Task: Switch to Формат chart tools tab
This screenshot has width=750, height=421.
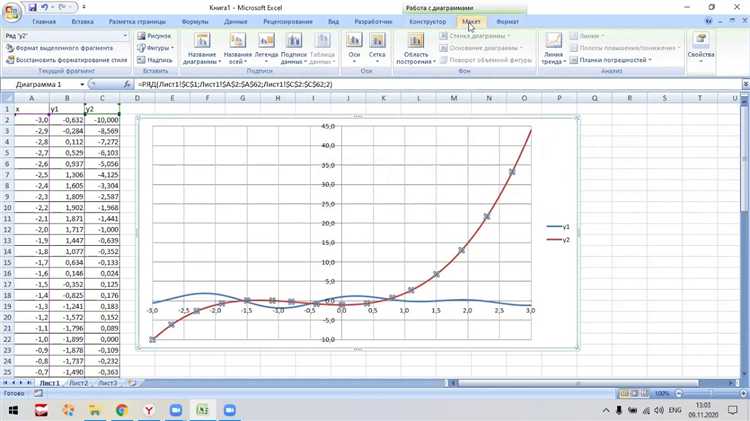Action: pyautogui.click(x=507, y=22)
